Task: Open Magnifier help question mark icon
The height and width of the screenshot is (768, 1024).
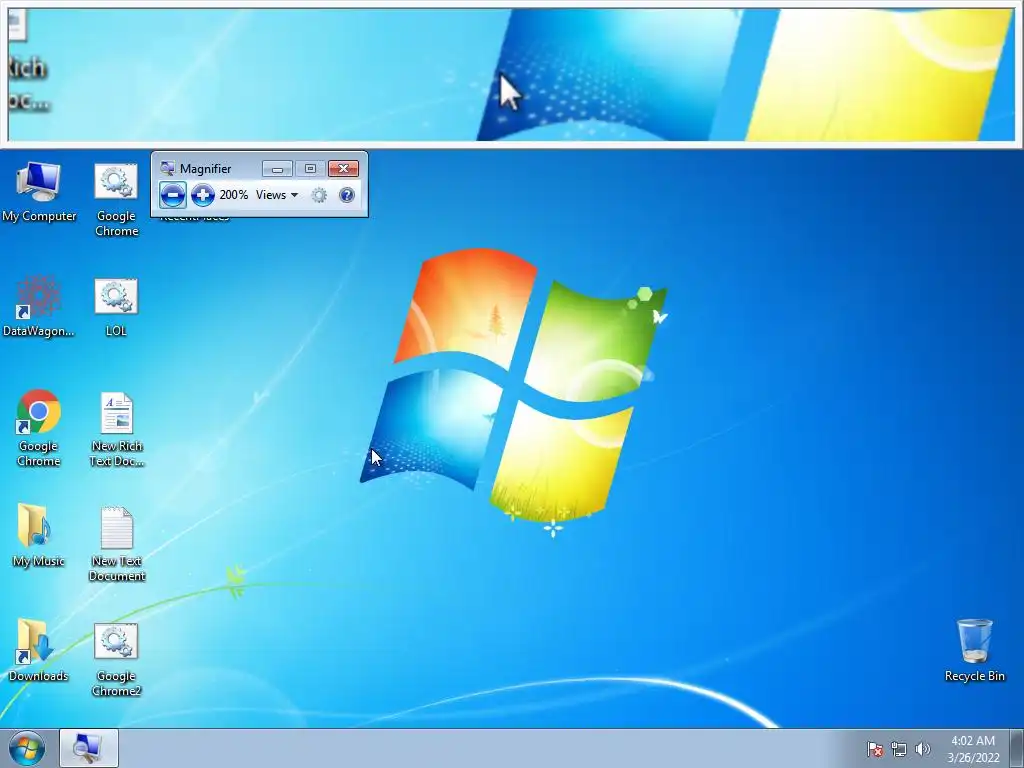Action: click(347, 195)
